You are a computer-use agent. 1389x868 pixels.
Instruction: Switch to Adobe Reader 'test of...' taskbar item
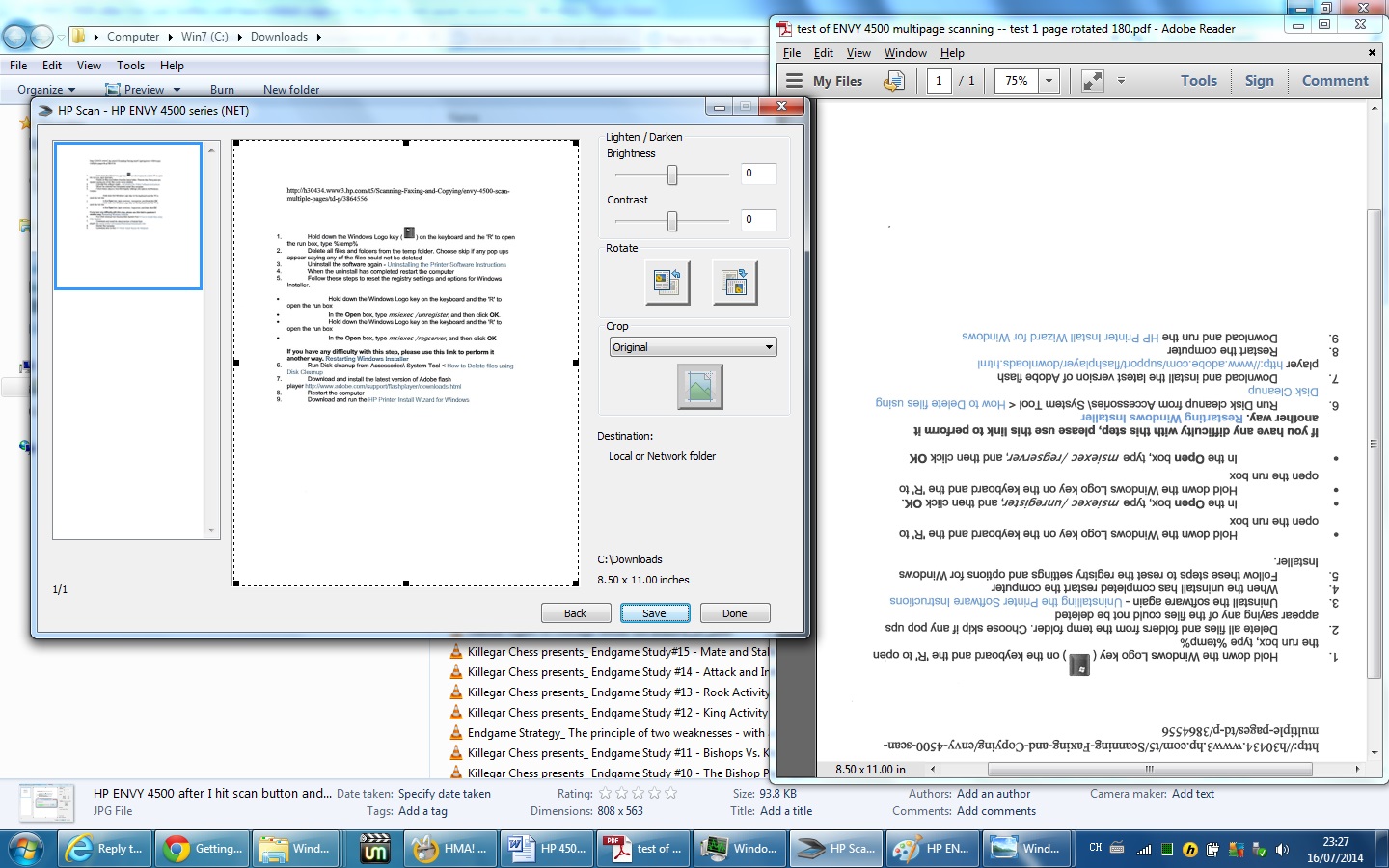pyautogui.click(x=643, y=849)
